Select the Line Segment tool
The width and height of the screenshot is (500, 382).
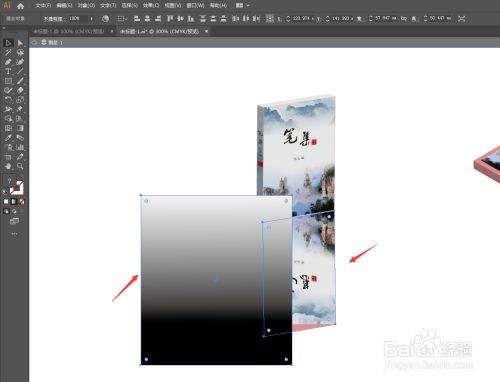tap(20, 71)
